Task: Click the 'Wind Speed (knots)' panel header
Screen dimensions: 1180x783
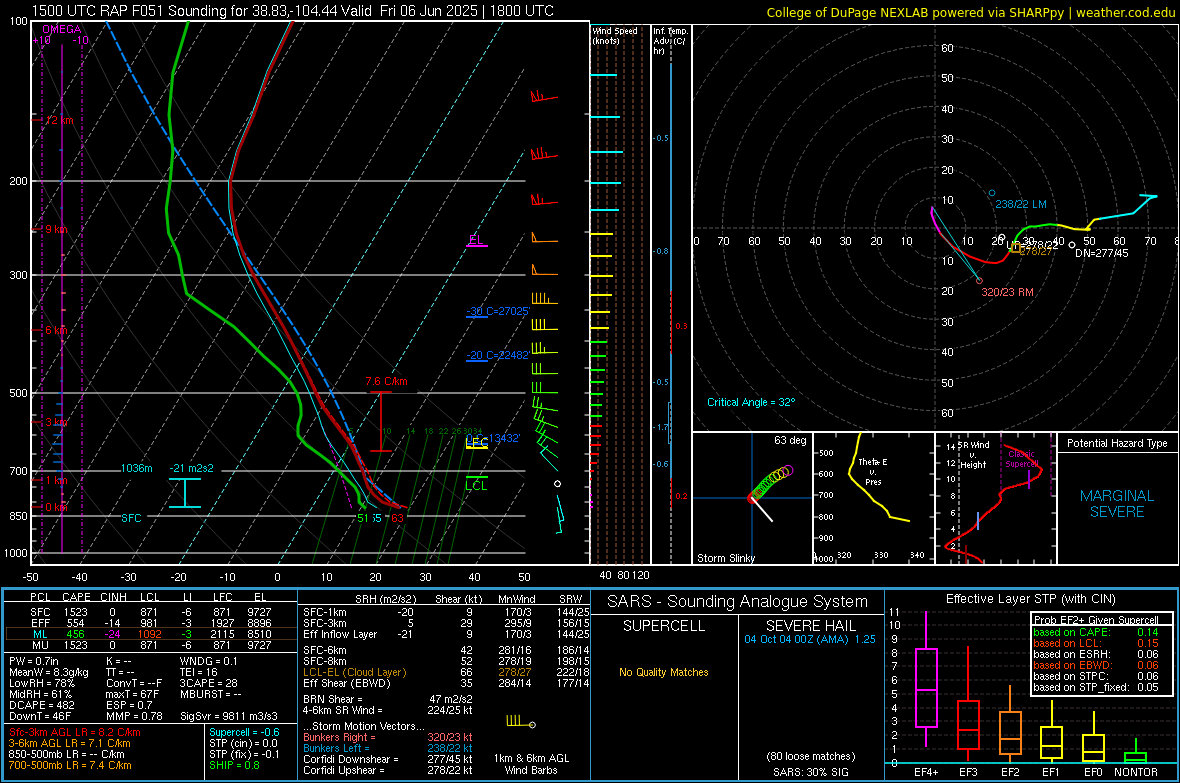Action: [x=615, y=35]
